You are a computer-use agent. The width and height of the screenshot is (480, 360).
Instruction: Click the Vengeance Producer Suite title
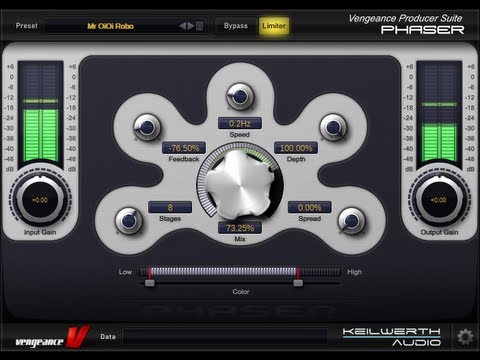(x=405, y=18)
